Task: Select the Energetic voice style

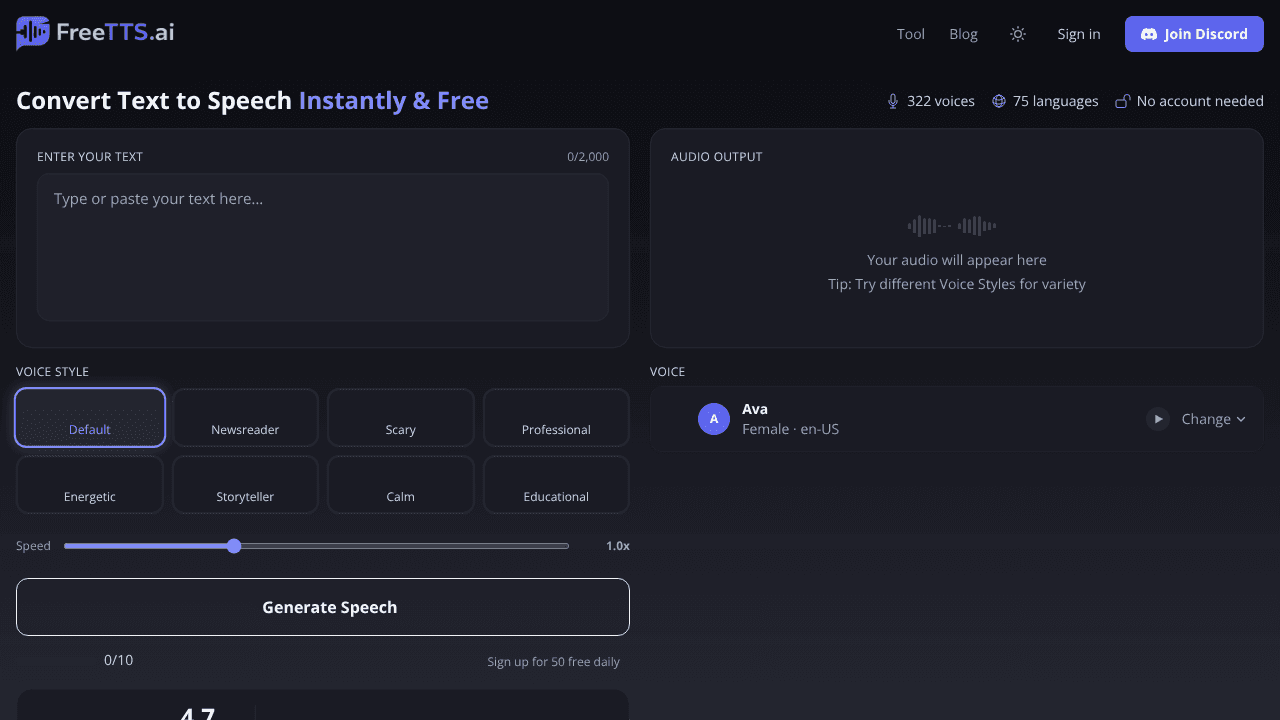Action: pyautogui.click(x=90, y=484)
